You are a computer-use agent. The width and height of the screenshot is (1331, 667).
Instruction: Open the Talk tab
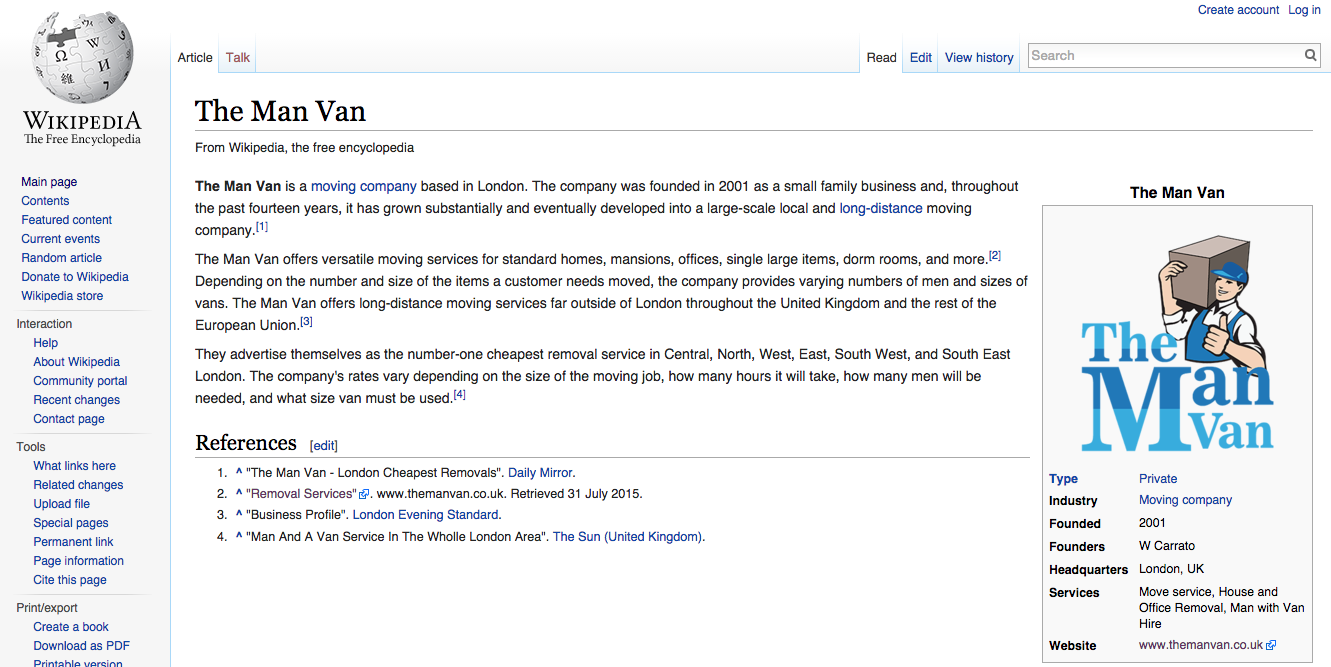coord(238,58)
